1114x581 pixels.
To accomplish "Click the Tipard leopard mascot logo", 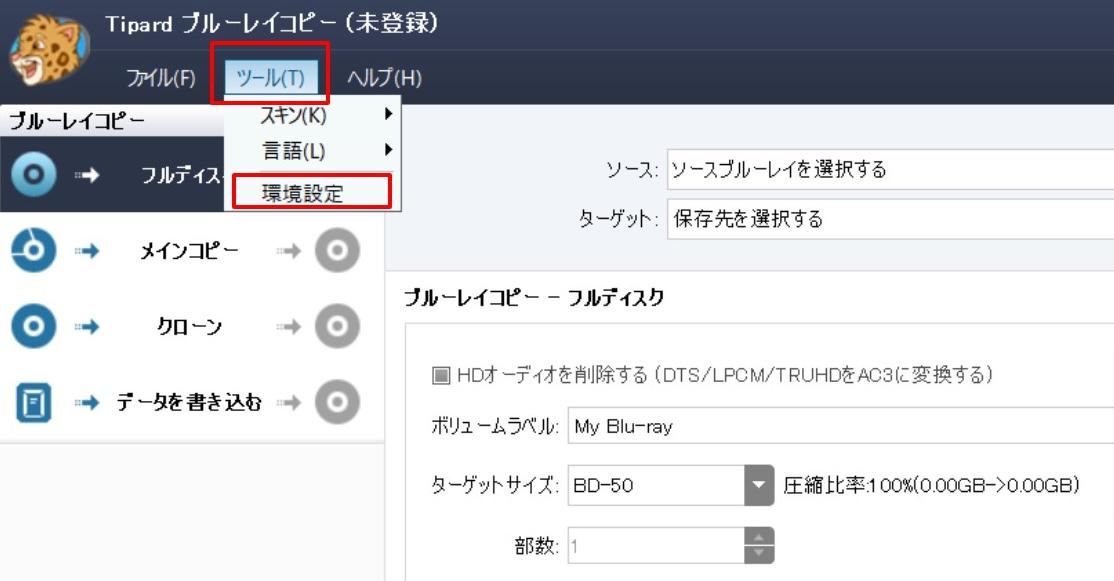I will [50, 51].
